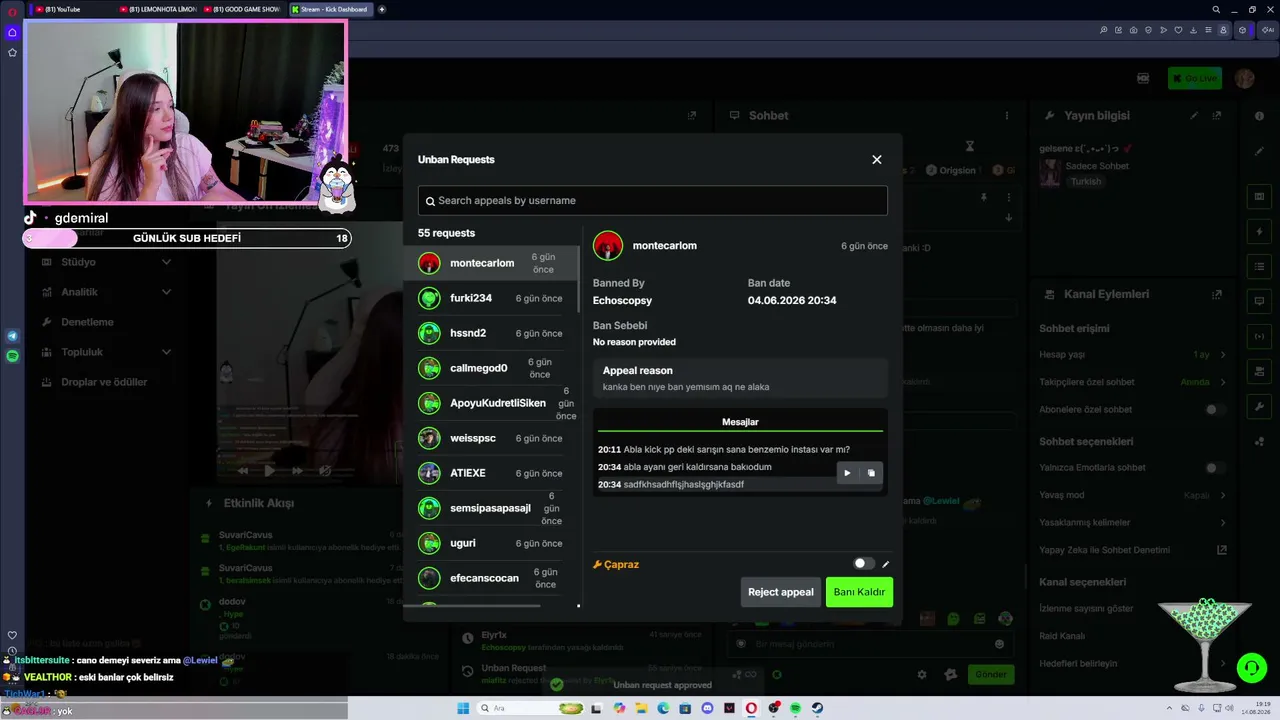
Task: Open the profile avatar in dashboard header
Action: [1244, 78]
